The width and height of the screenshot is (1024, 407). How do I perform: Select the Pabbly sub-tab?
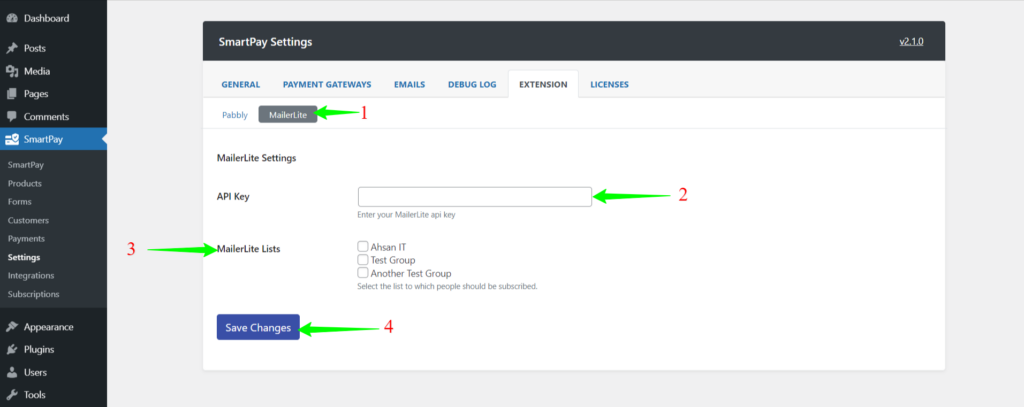(235, 114)
